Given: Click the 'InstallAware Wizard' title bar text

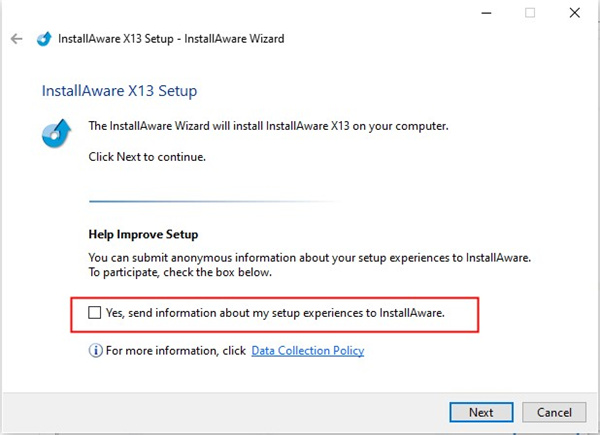Looking at the screenshot, I should pos(242,39).
